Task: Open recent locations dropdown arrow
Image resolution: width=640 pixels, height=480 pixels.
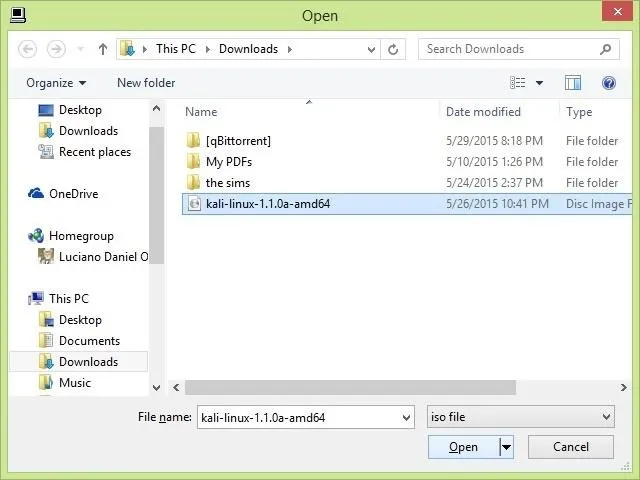Action: [x=81, y=49]
